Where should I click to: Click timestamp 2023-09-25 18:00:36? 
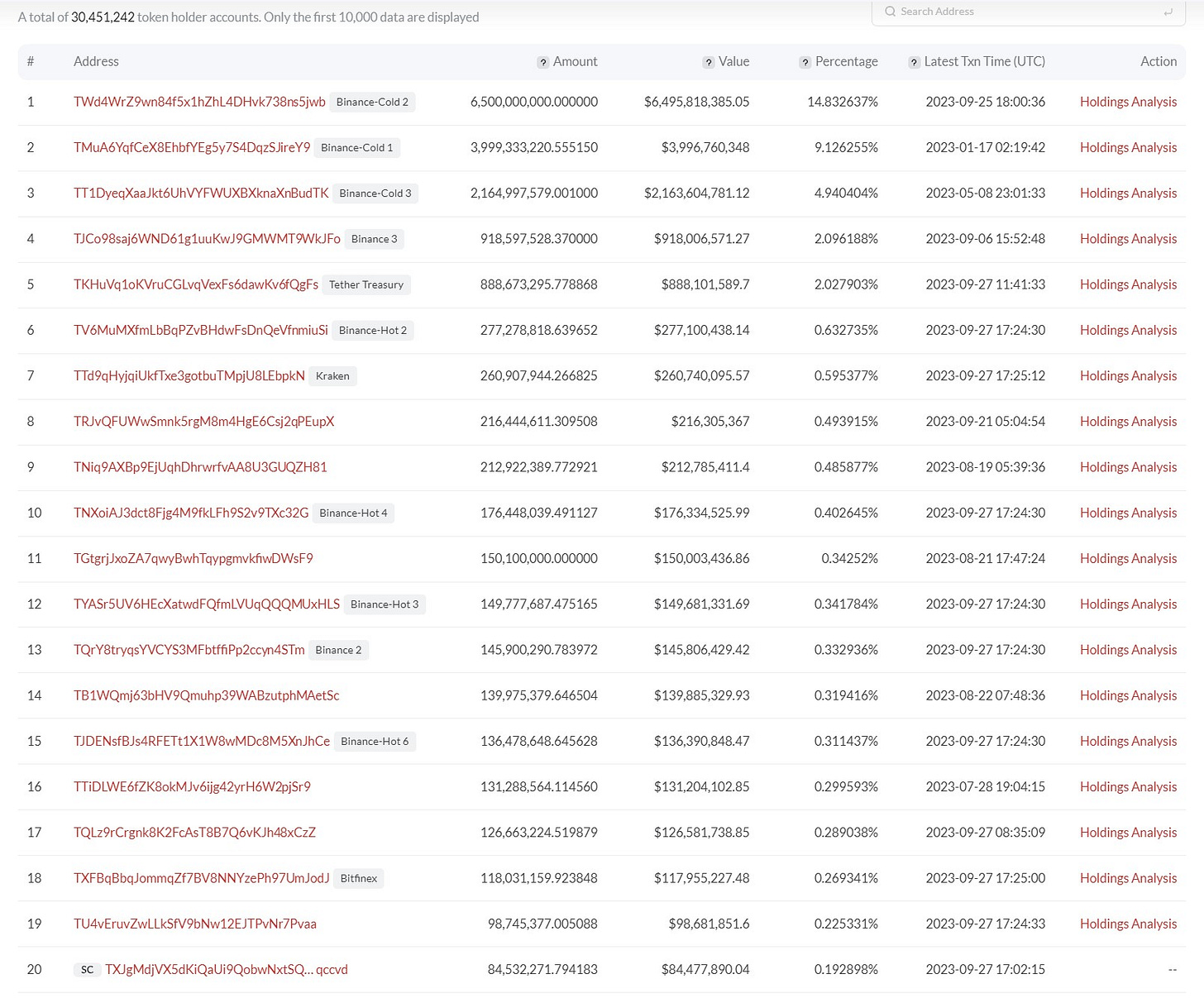pyautogui.click(x=986, y=102)
